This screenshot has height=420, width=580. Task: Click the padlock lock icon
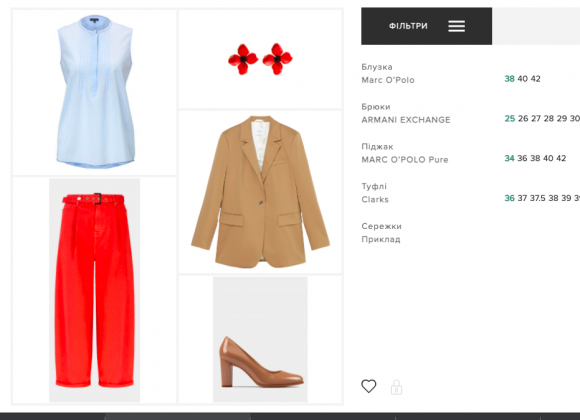396,387
